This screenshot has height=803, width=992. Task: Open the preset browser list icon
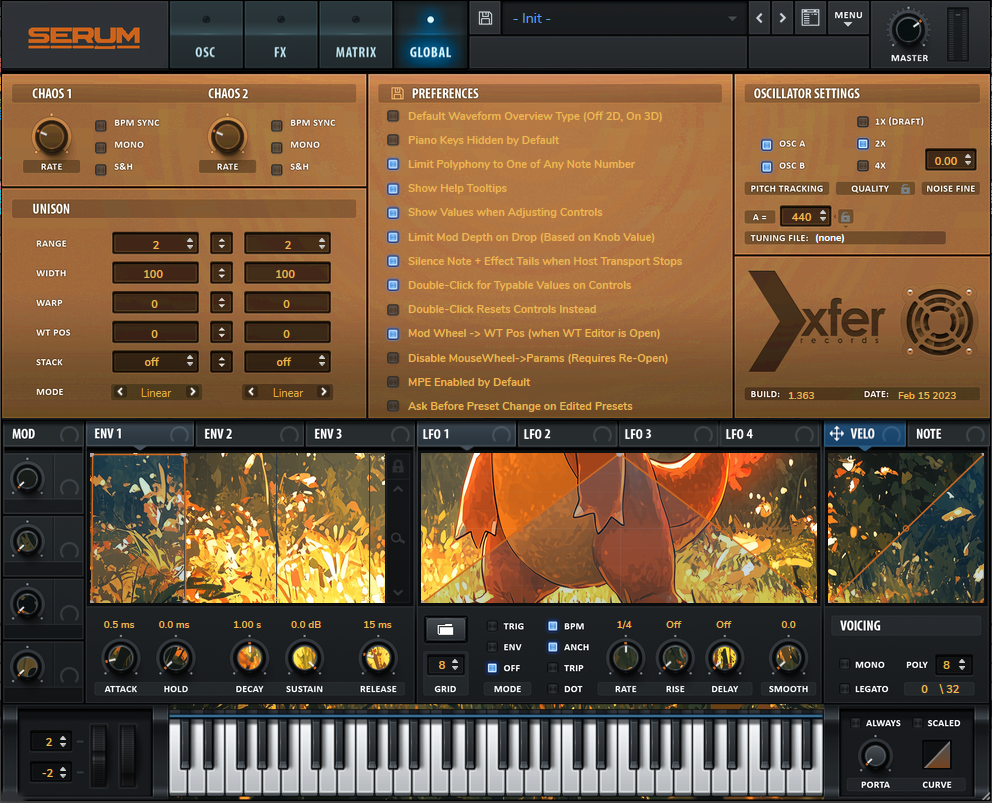point(810,18)
